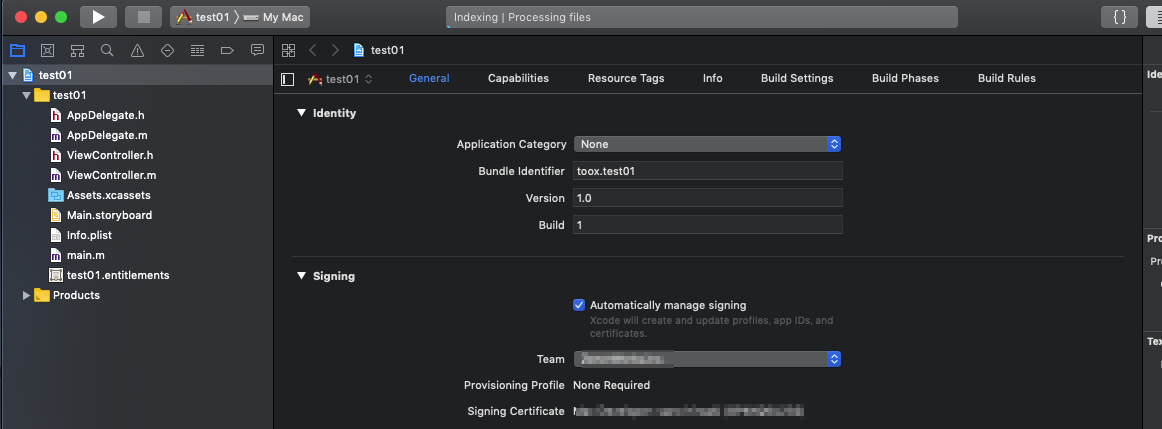Click the Build number field
Screen dimensions: 1162x429
click(708, 225)
